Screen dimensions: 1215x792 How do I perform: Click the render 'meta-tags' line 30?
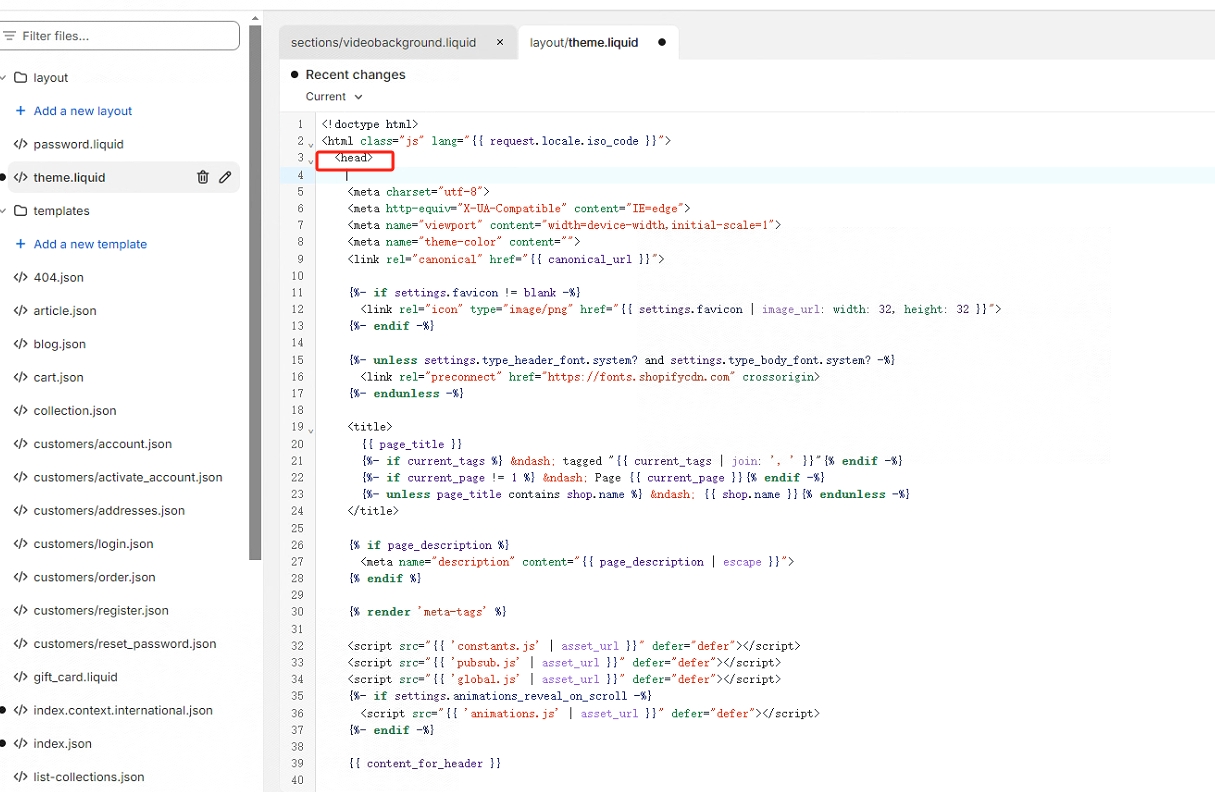click(428, 612)
